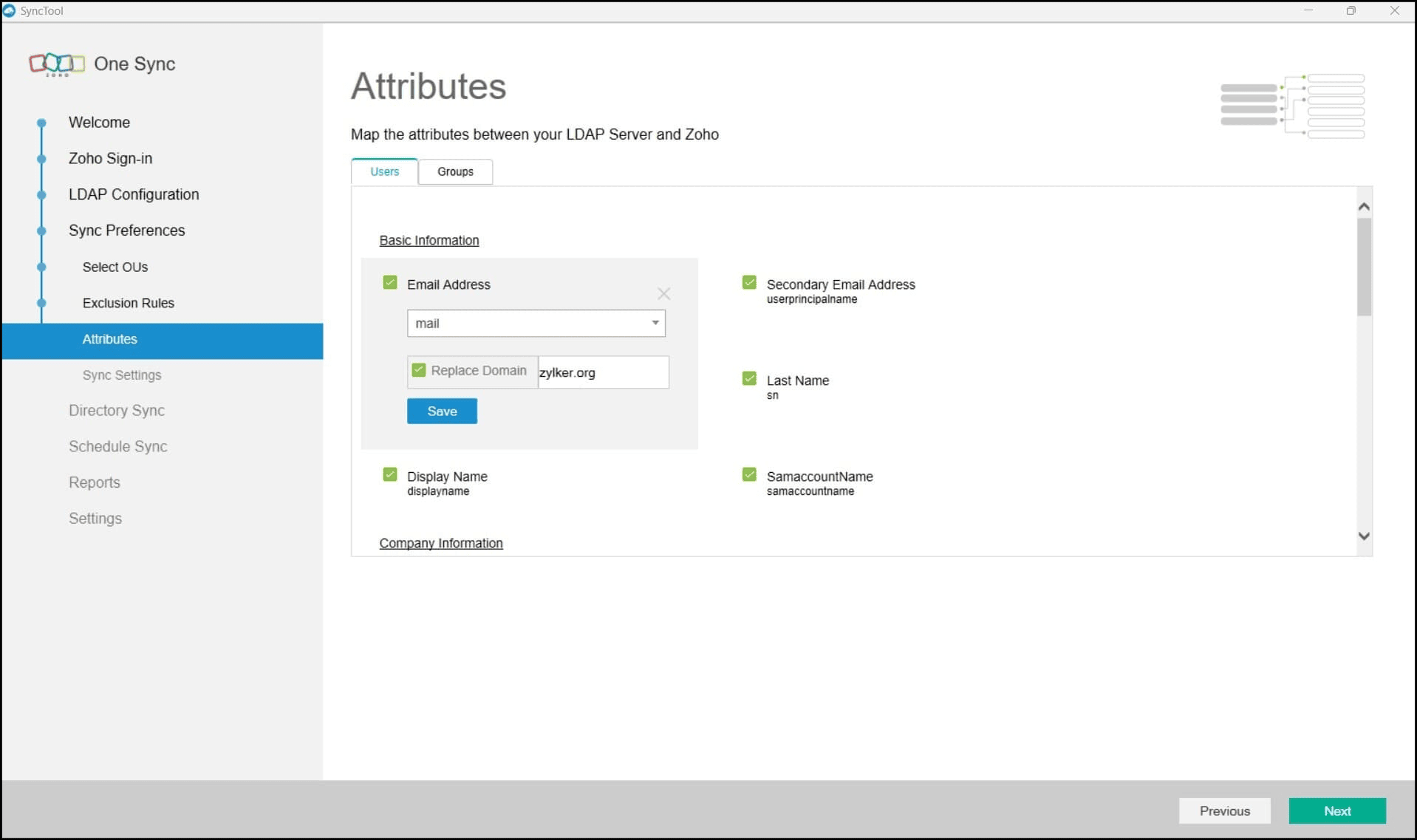This screenshot has height=840, width=1417.
Task: Open the Reports section
Action: pyautogui.click(x=95, y=483)
